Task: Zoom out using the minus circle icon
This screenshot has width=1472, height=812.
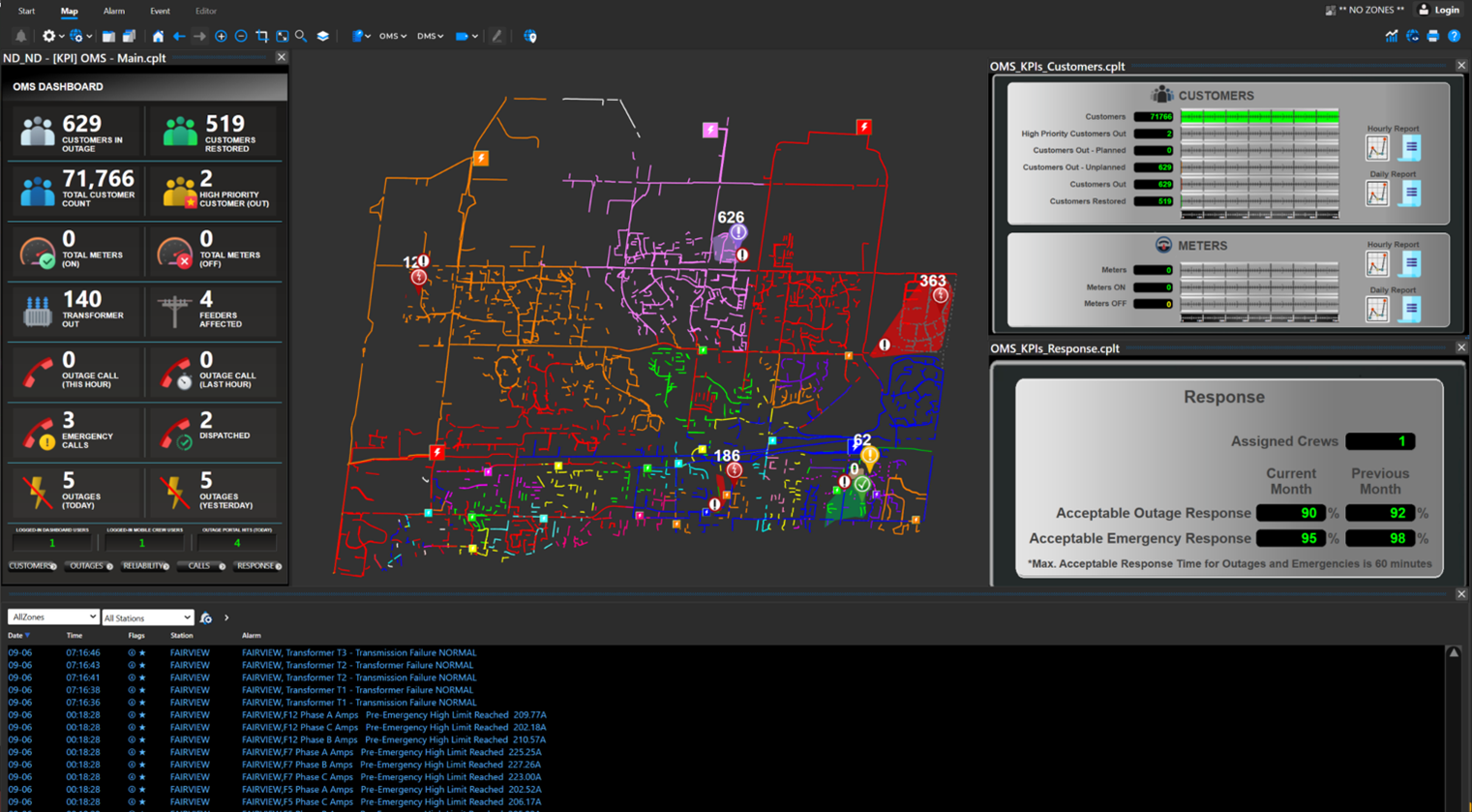Action: (x=241, y=37)
